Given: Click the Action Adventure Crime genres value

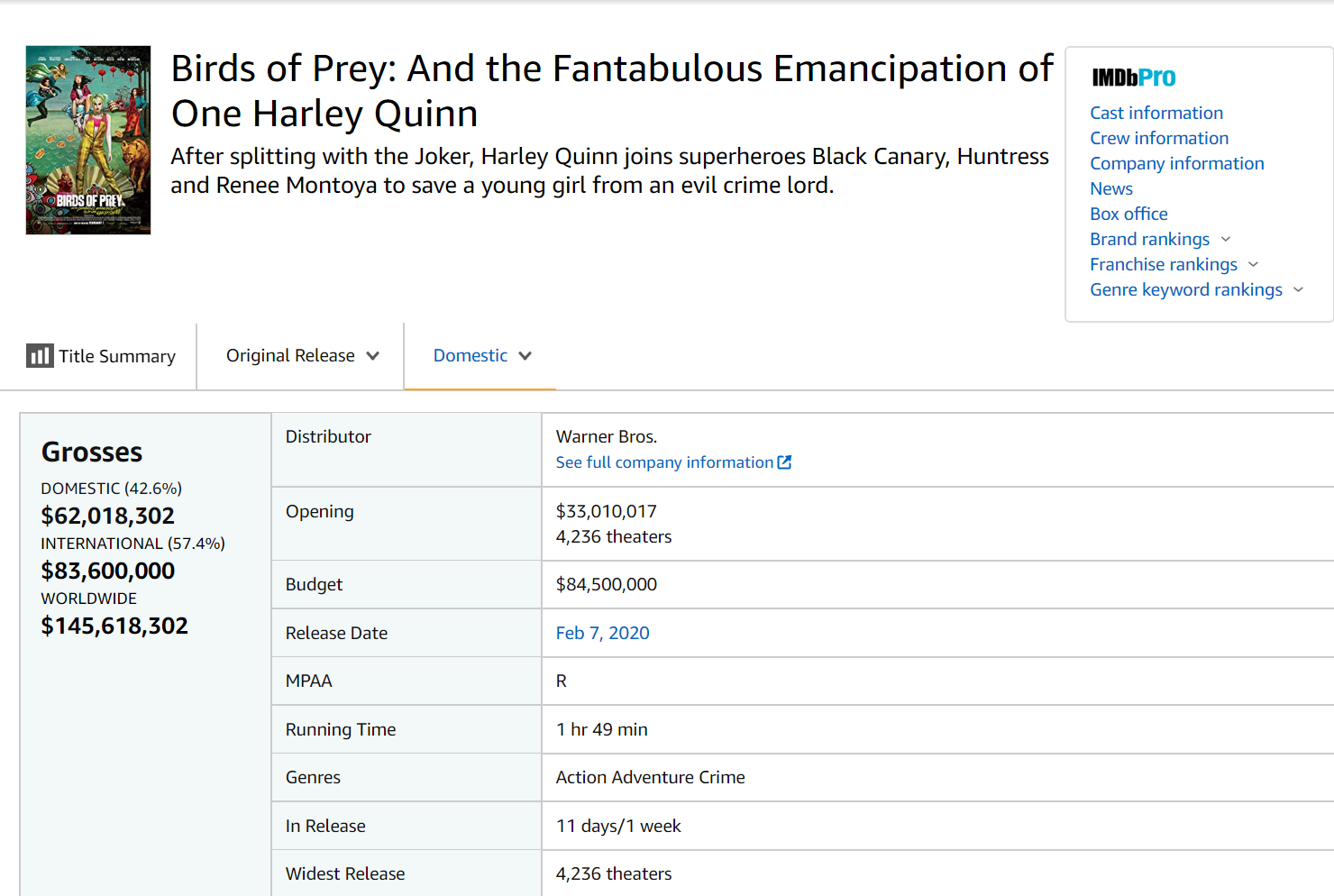Looking at the screenshot, I should point(650,777).
